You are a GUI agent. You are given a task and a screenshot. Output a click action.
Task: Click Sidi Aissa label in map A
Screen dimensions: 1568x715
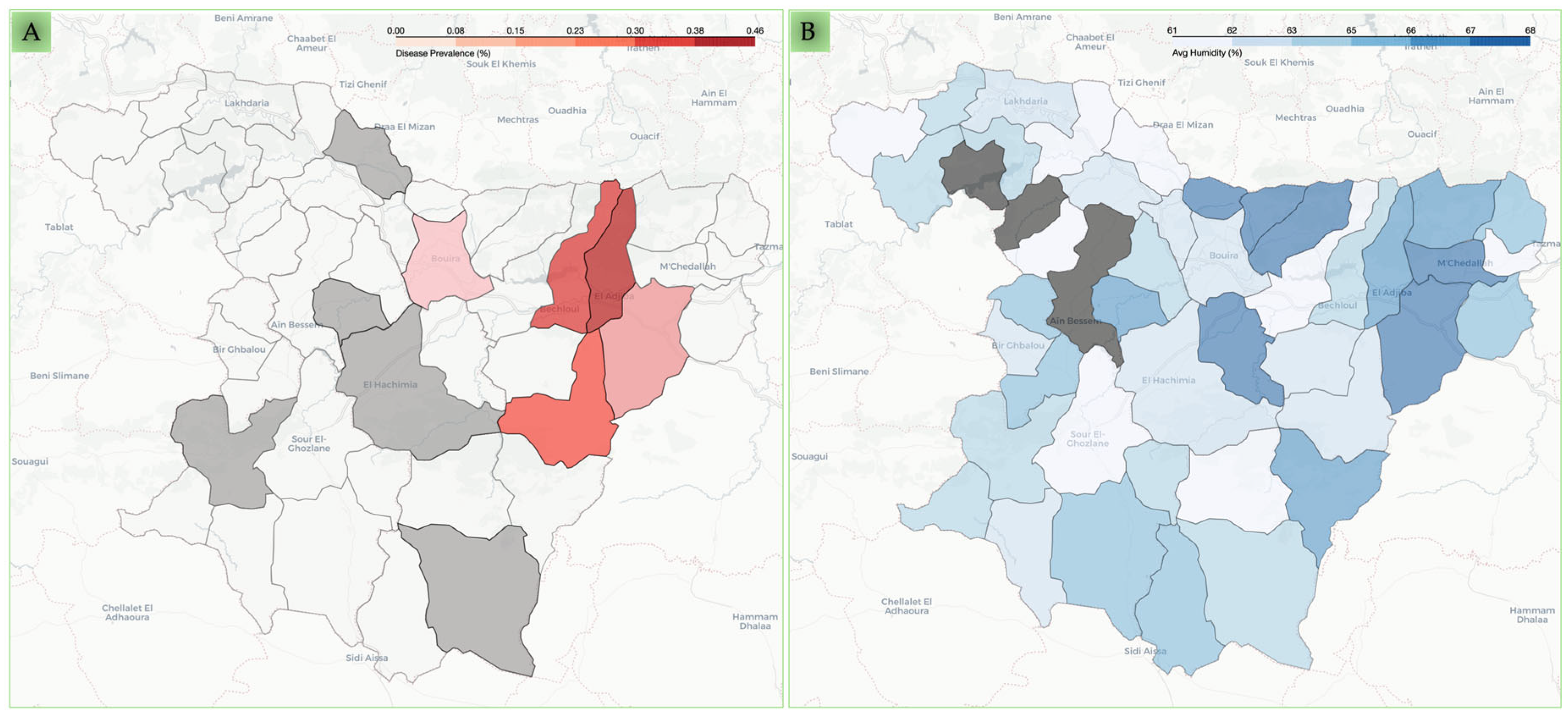[x=366, y=658]
